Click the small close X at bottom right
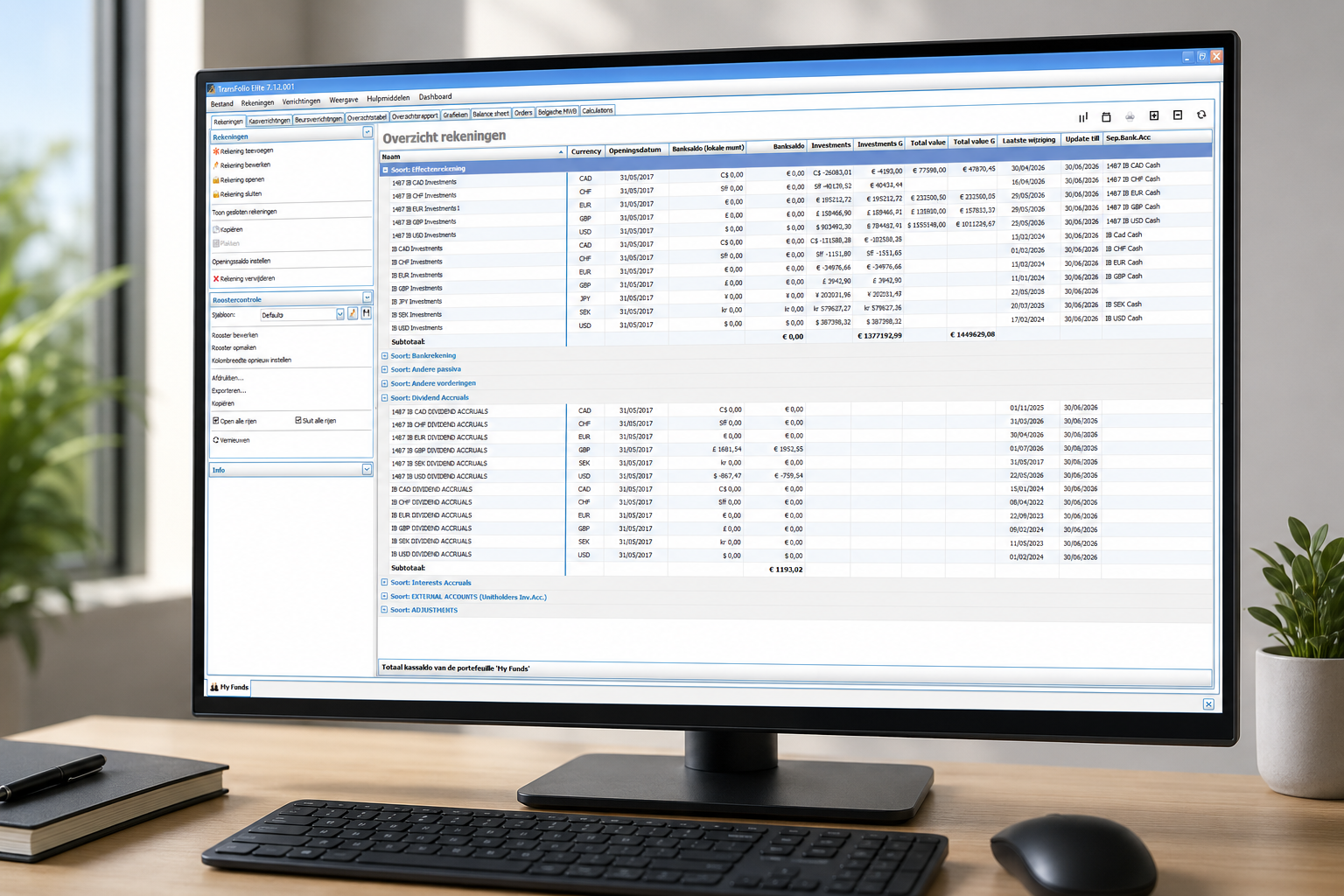The height and width of the screenshot is (896, 1344). [1208, 704]
